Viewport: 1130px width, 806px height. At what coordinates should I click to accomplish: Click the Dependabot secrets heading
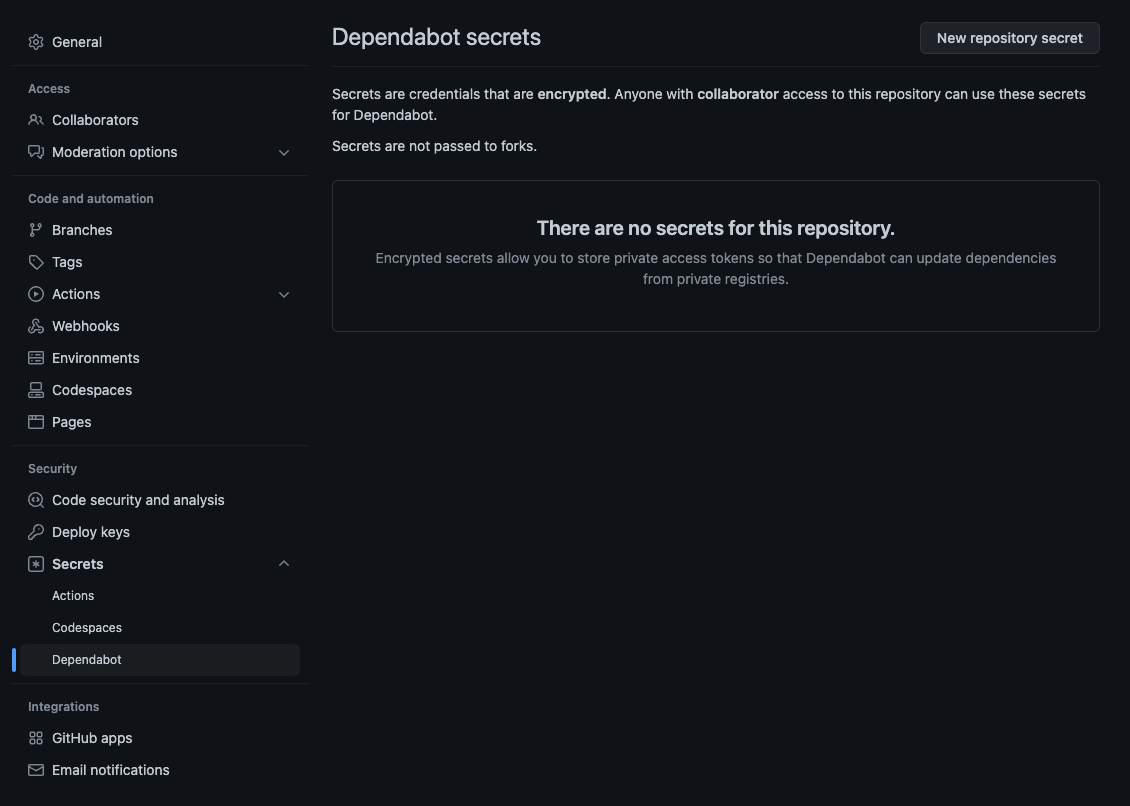(x=437, y=37)
